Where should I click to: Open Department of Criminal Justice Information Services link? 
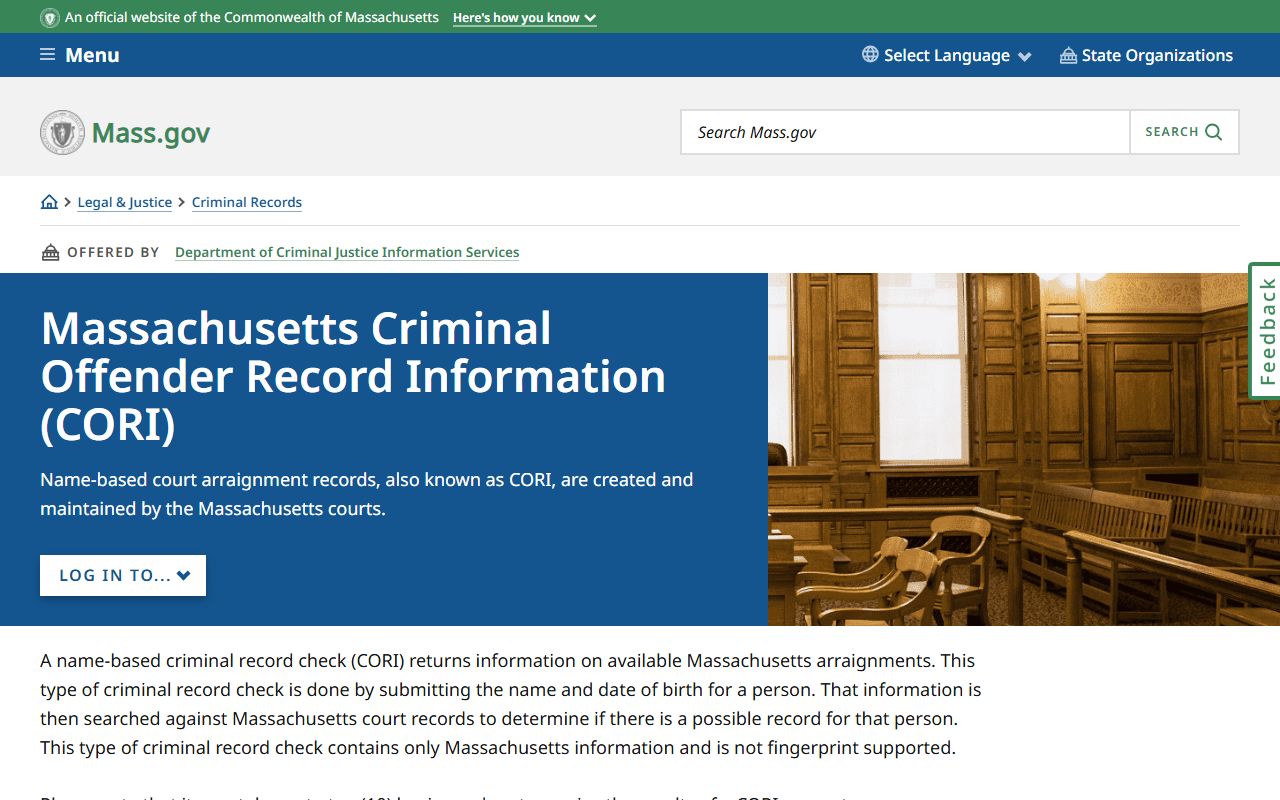coord(347,252)
